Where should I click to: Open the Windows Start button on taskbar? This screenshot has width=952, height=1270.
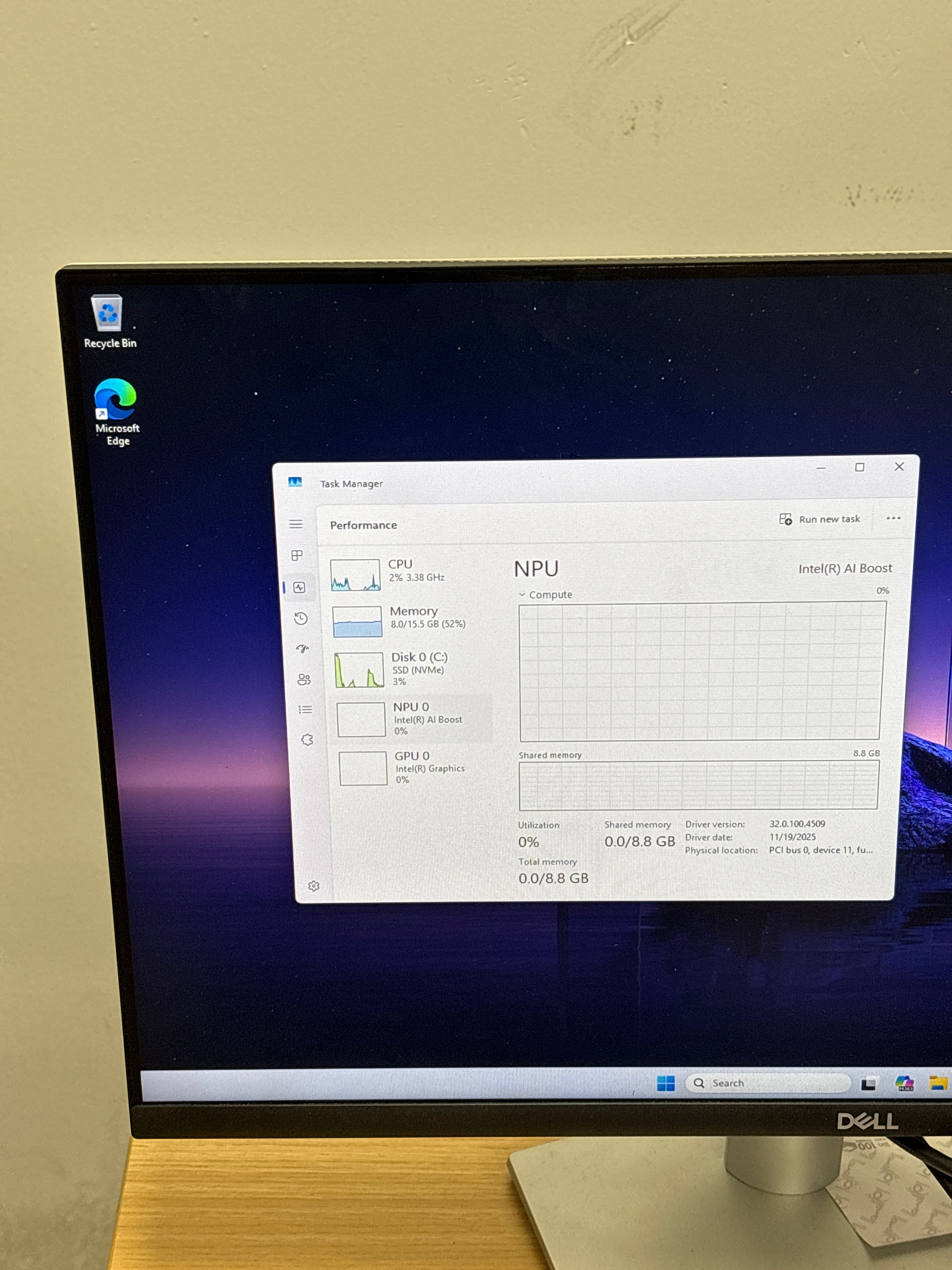(666, 1084)
